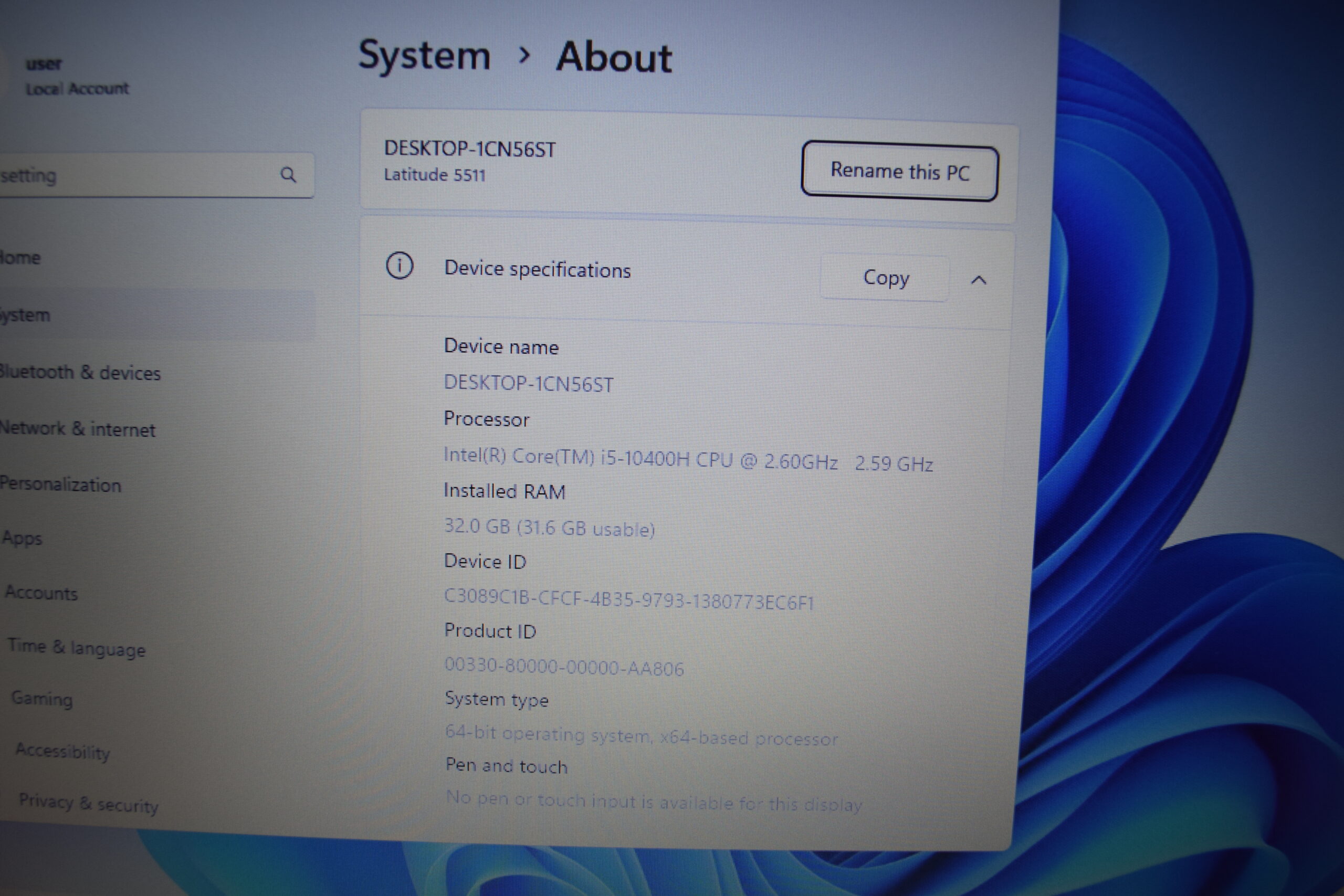
Task: Click the 32.0 GB installed RAM value
Action: 549,528
